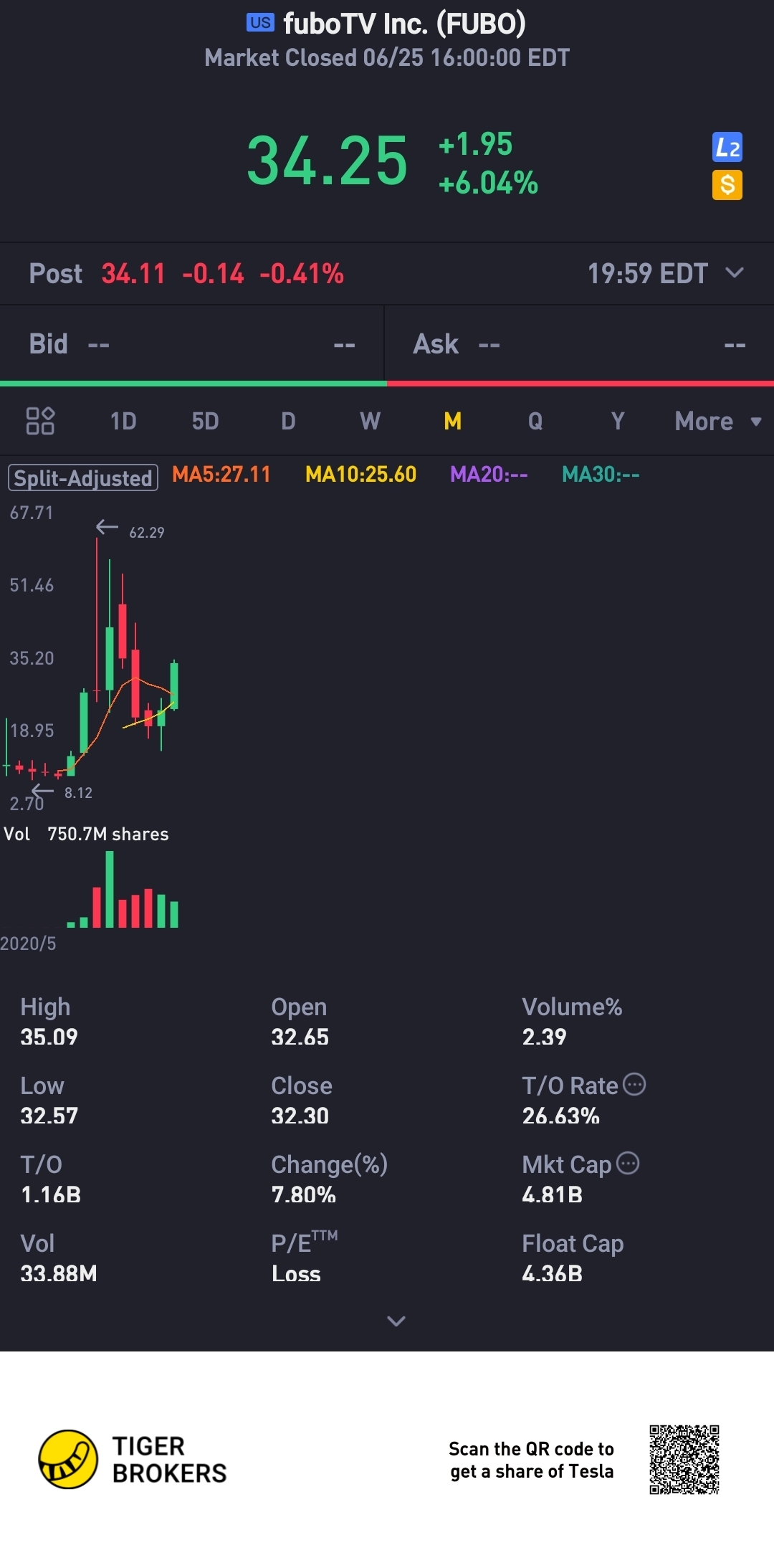Tap the Ask price panel
The height and width of the screenshot is (1568, 774).
pos(580,344)
